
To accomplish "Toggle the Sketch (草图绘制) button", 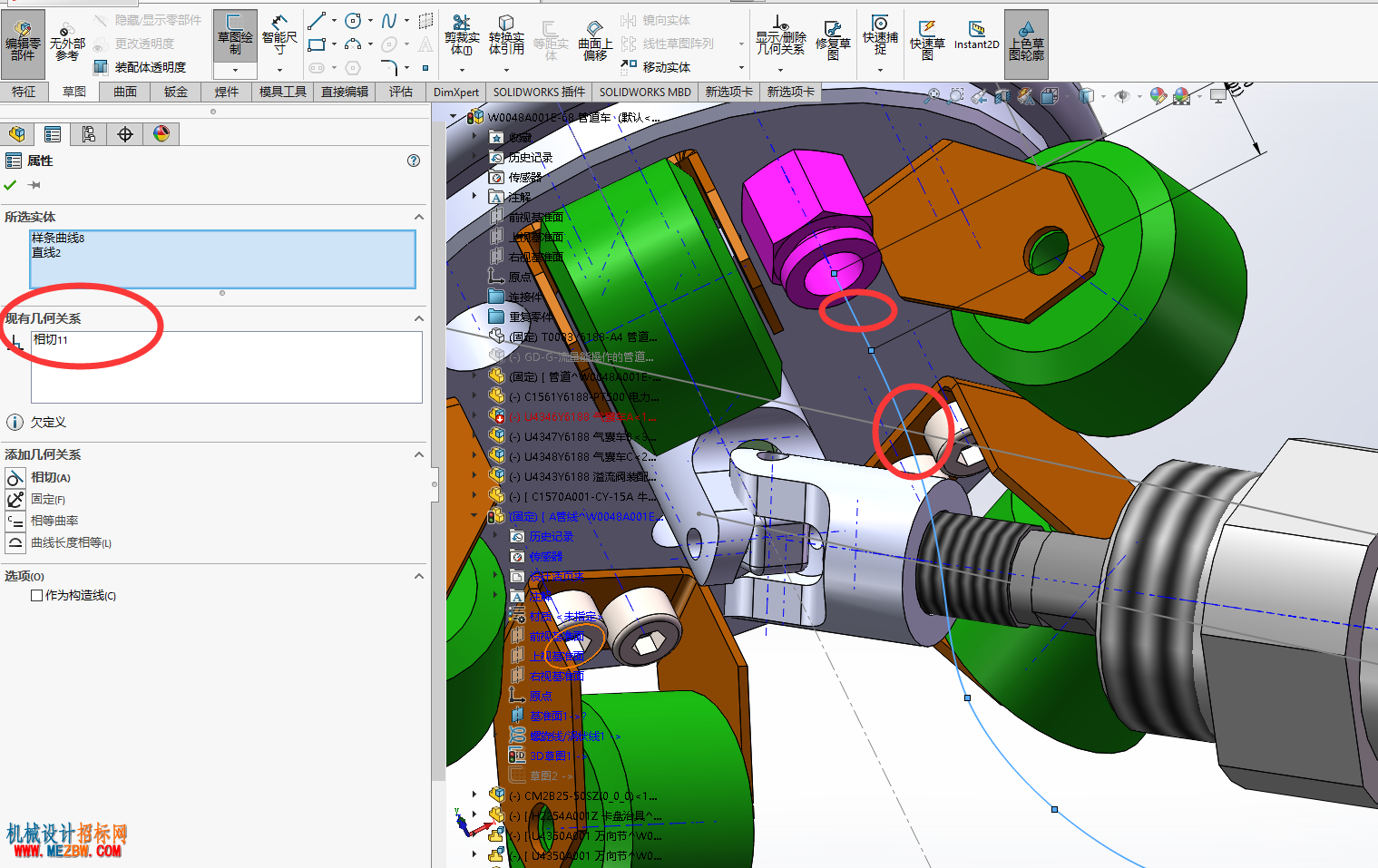I will [235, 36].
